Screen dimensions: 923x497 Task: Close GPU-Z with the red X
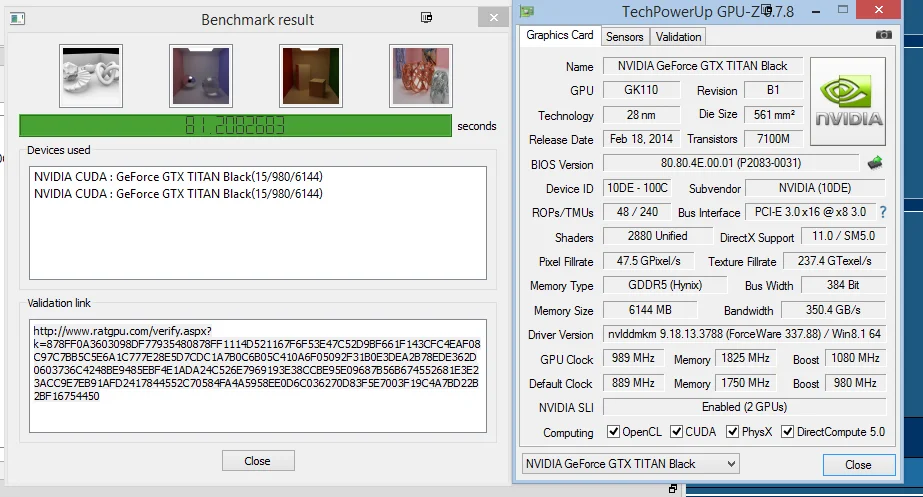(x=878, y=9)
